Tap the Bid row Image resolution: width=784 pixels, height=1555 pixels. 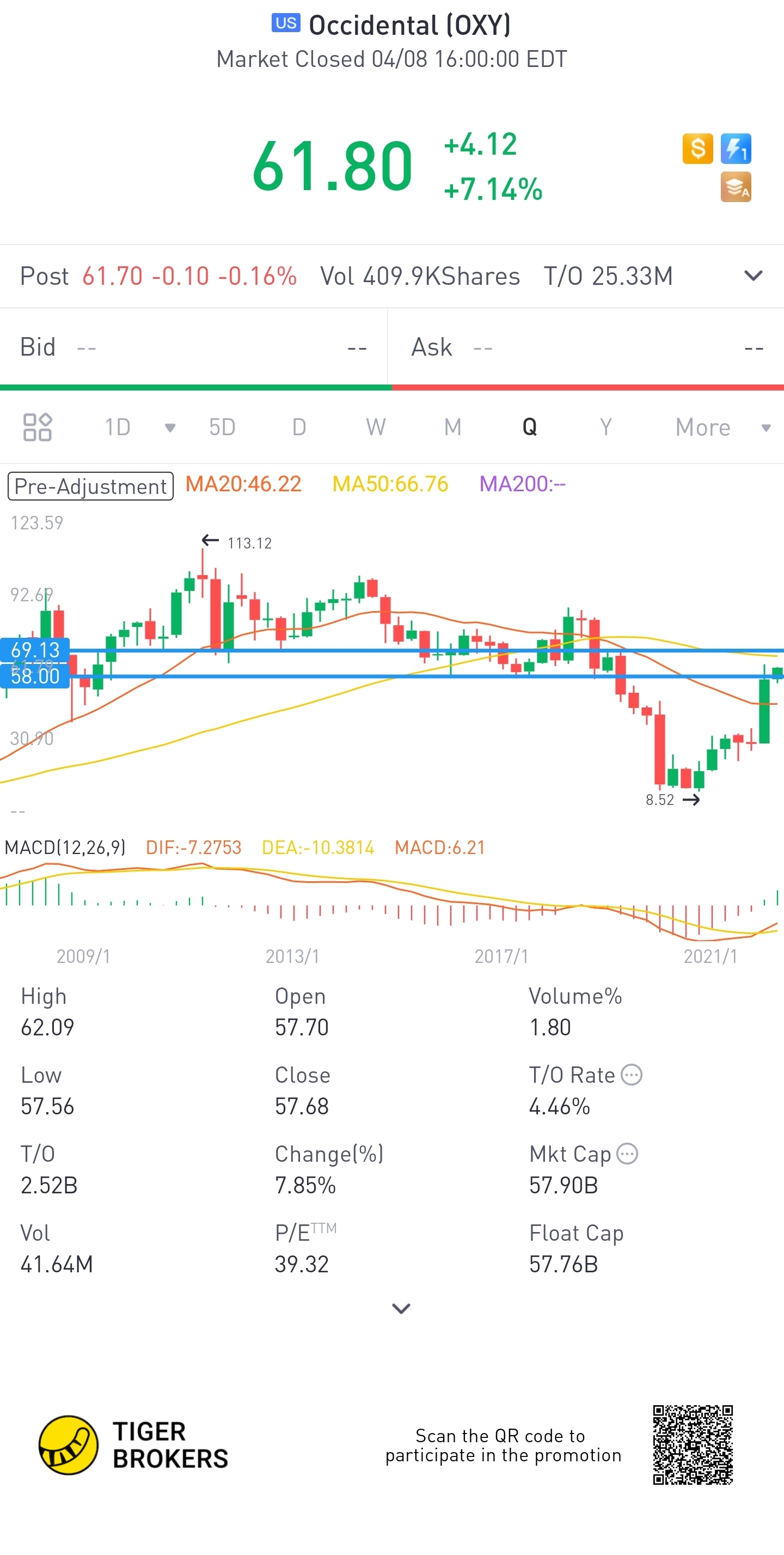pyautogui.click(x=193, y=347)
